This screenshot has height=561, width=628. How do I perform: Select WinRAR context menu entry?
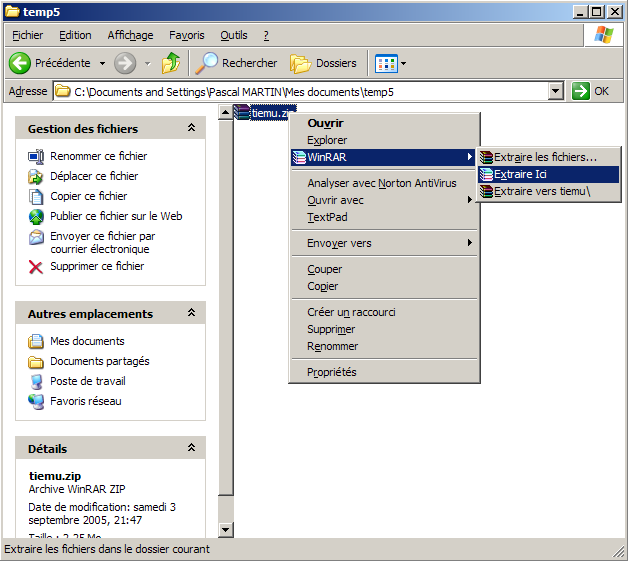coord(384,157)
